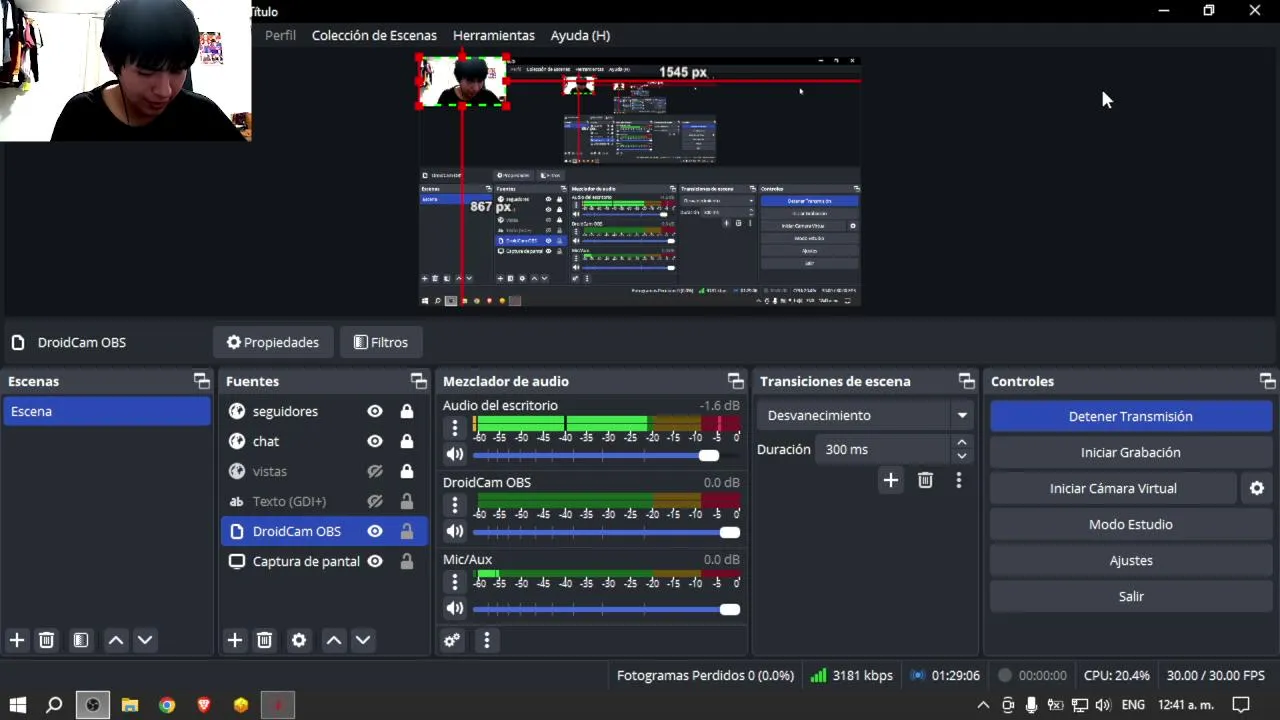Remove the scene transition with trash icon

click(925, 480)
